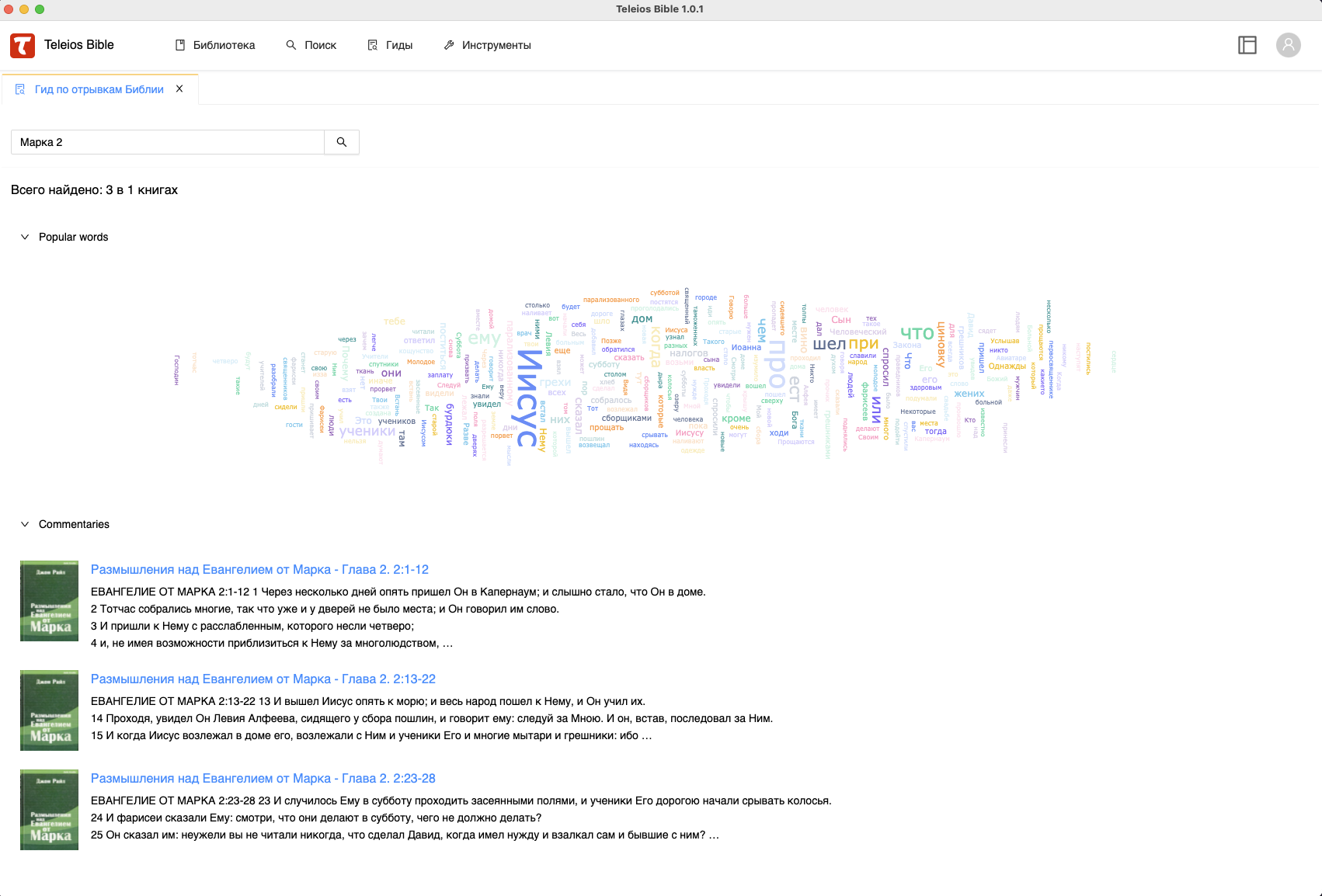Collapse the Commentaries section
Image resolution: width=1322 pixels, height=896 pixels.
point(25,524)
